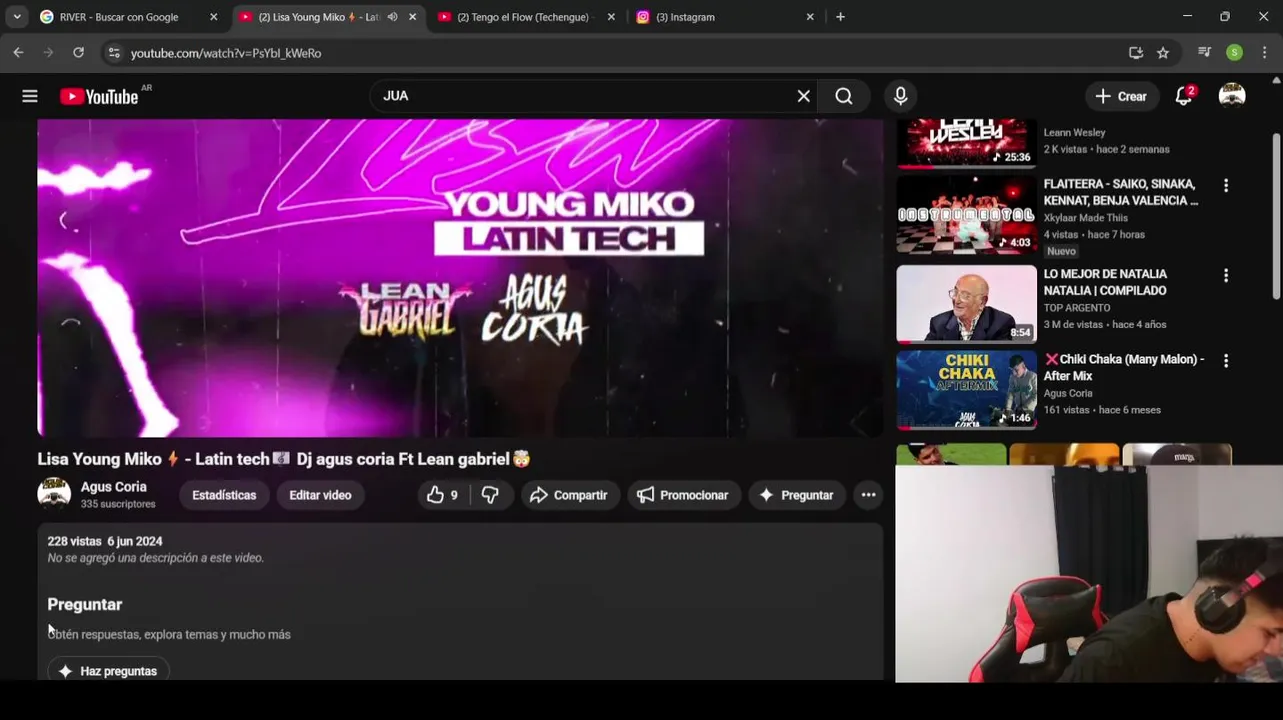Click Editar video
Screen dimensions: 1283x720
click(320, 495)
